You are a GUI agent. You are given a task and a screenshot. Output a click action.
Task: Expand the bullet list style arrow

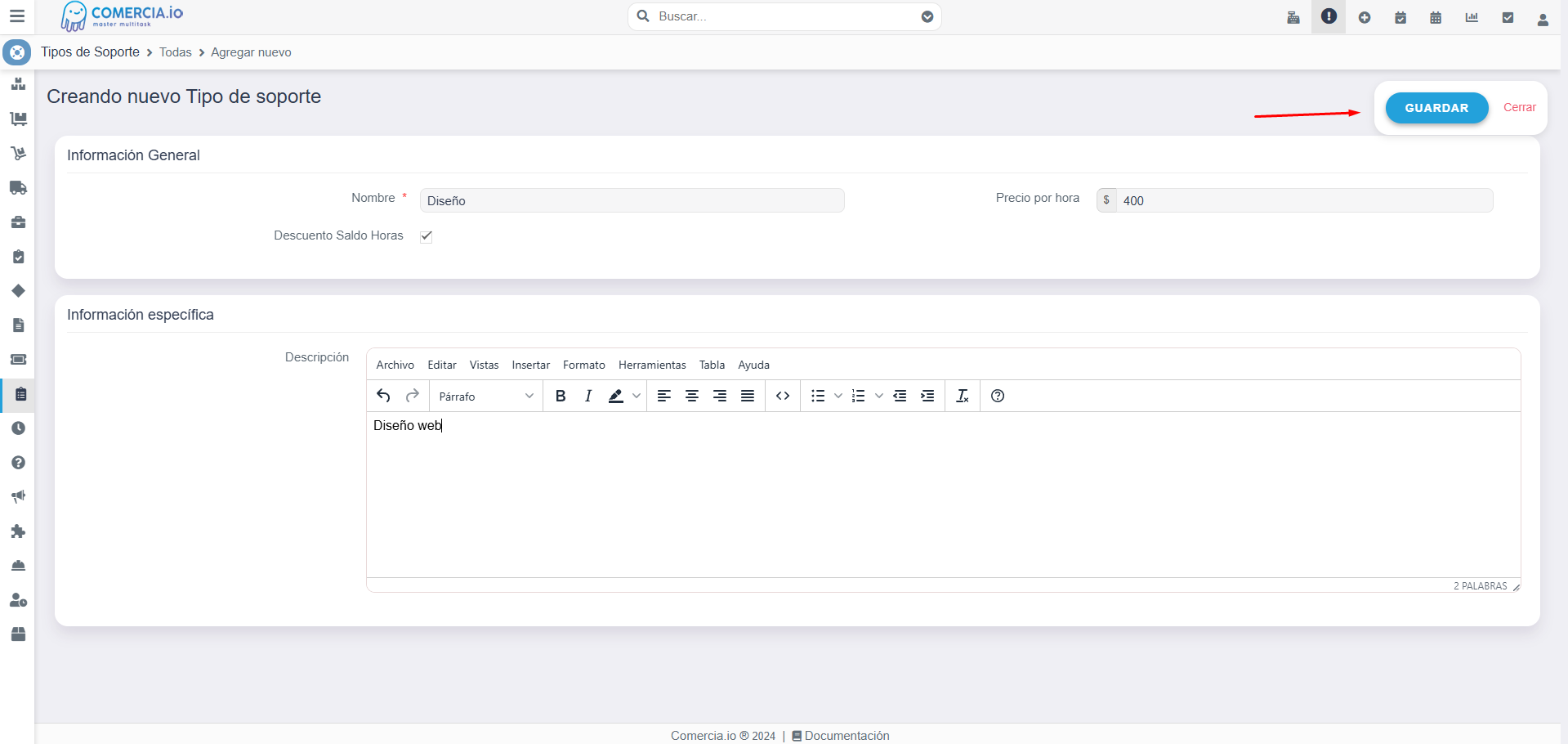pyautogui.click(x=838, y=396)
